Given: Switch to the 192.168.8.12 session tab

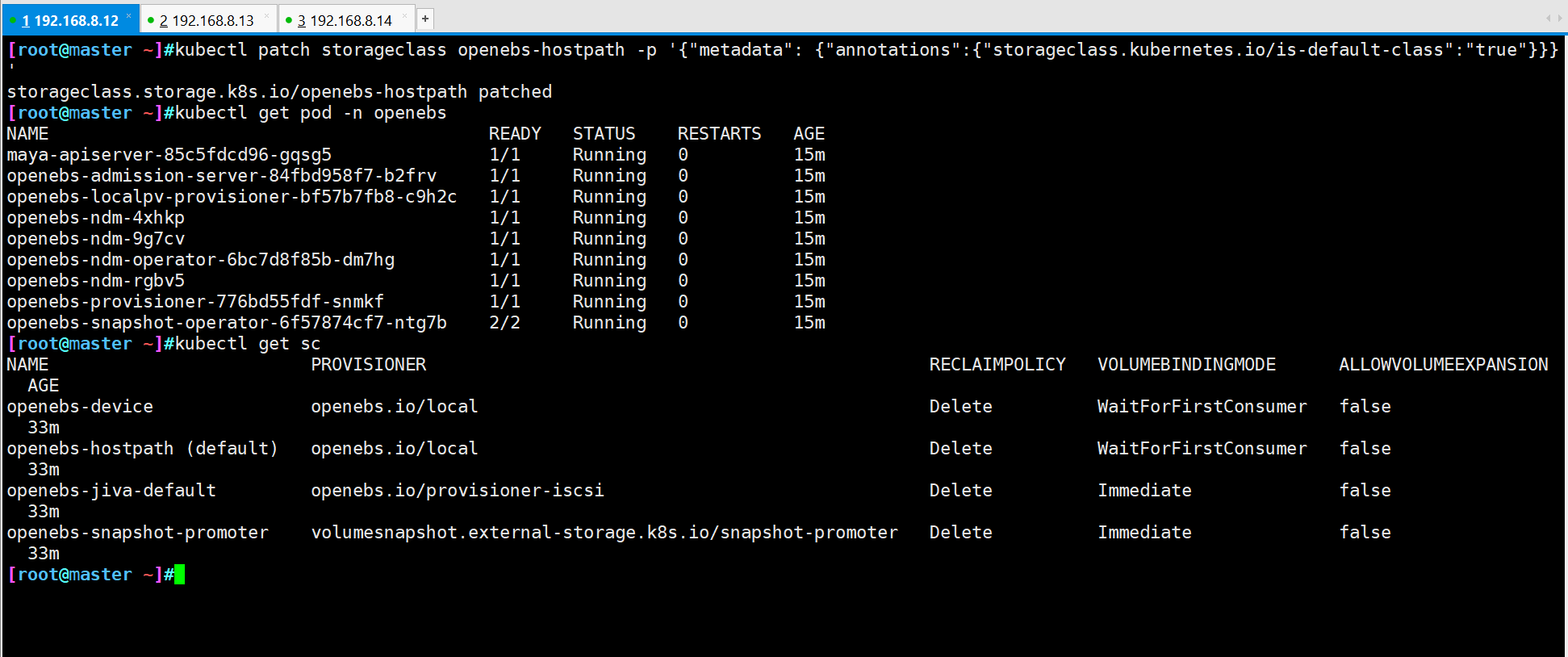Looking at the screenshot, I should coord(69,20).
